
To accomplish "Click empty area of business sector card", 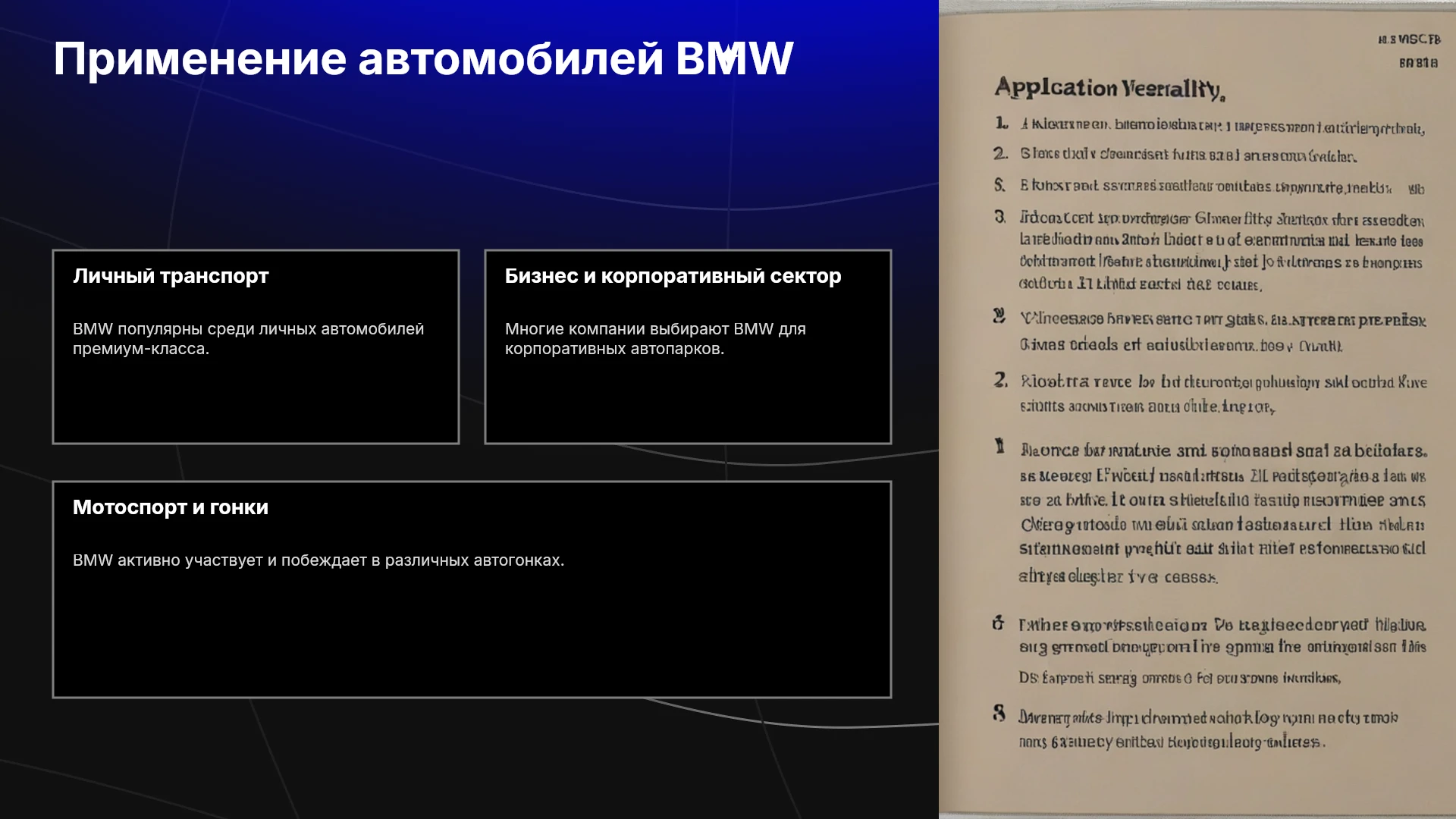I will [688, 402].
